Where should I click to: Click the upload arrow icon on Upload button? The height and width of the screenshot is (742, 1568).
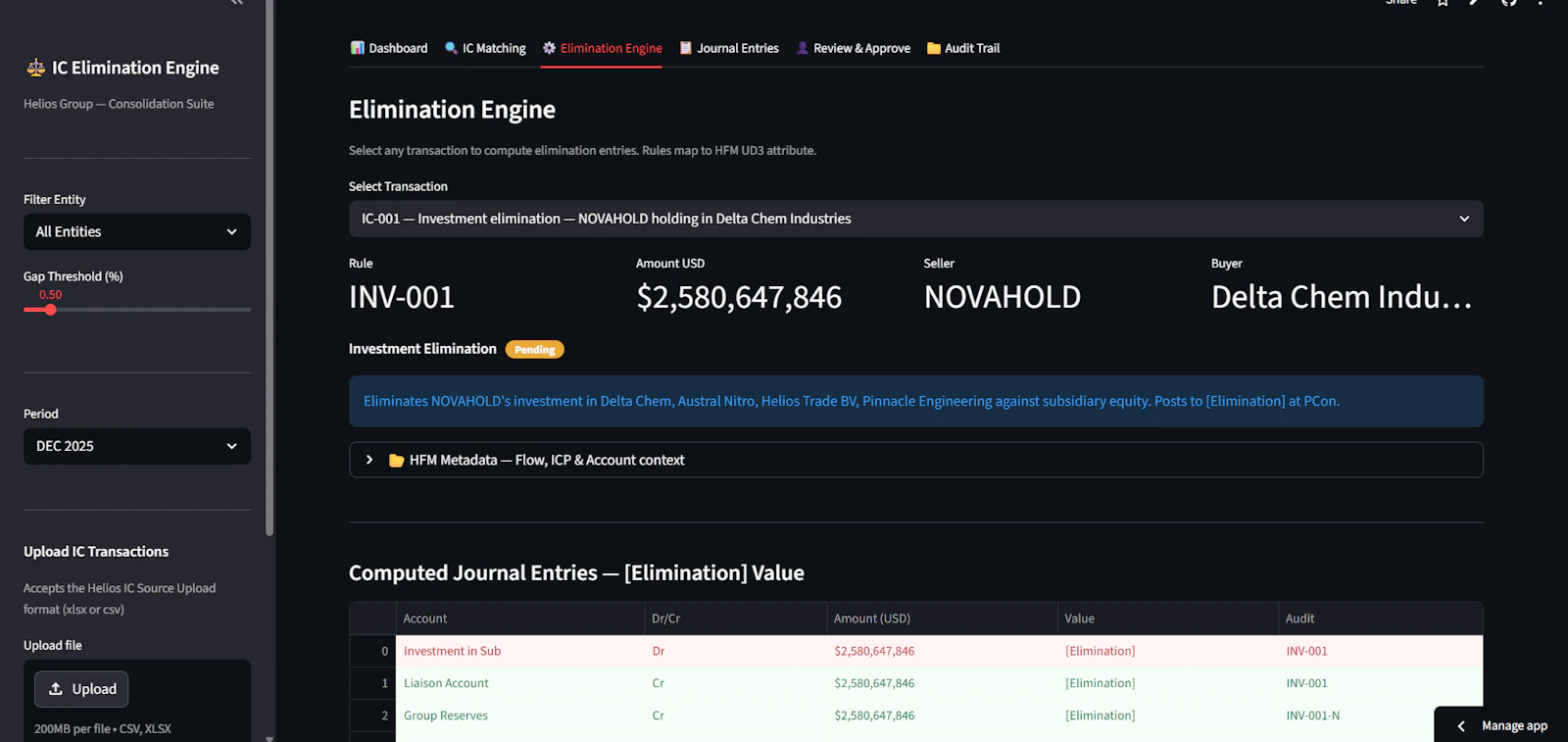coord(56,689)
